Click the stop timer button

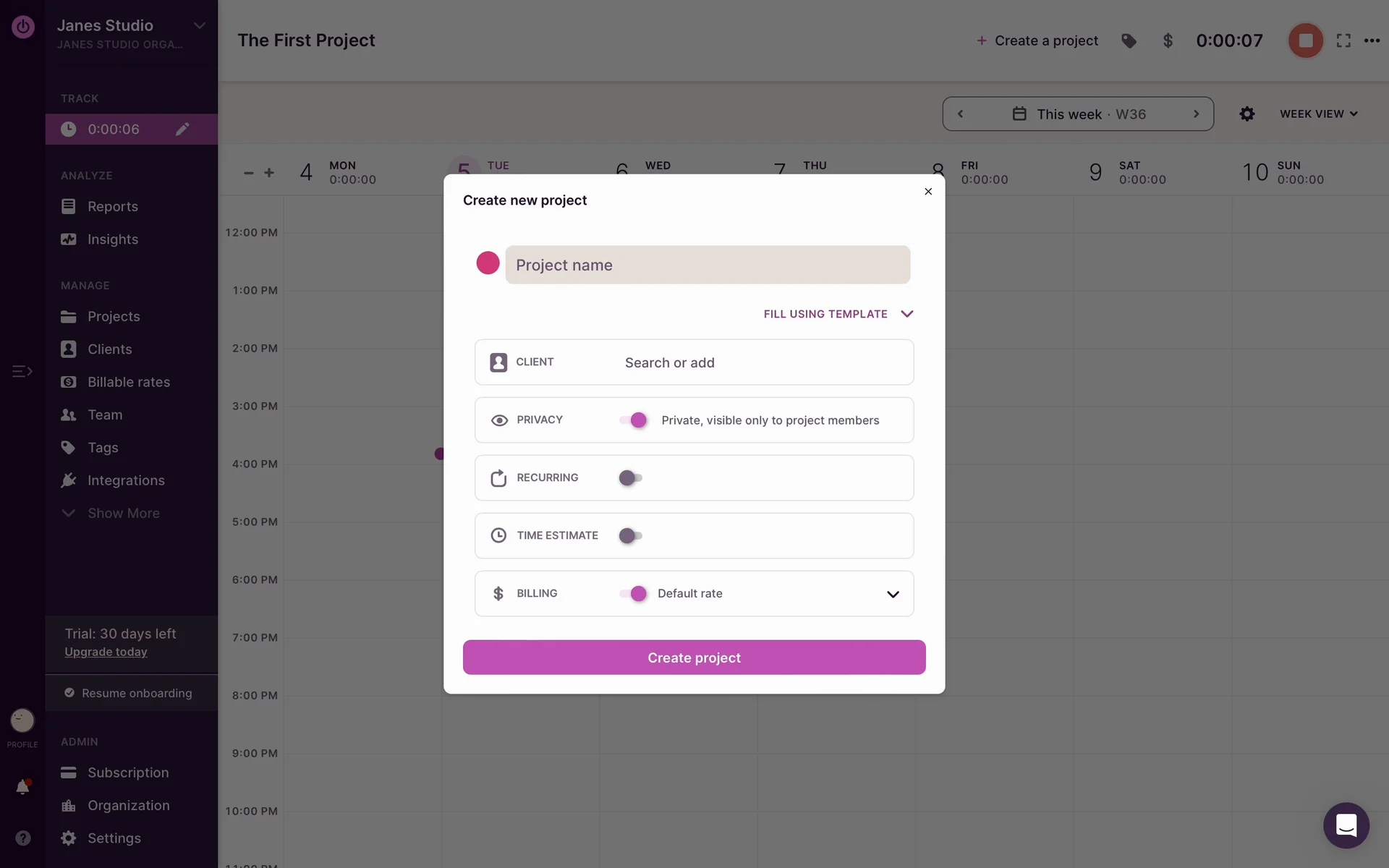click(1305, 41)
